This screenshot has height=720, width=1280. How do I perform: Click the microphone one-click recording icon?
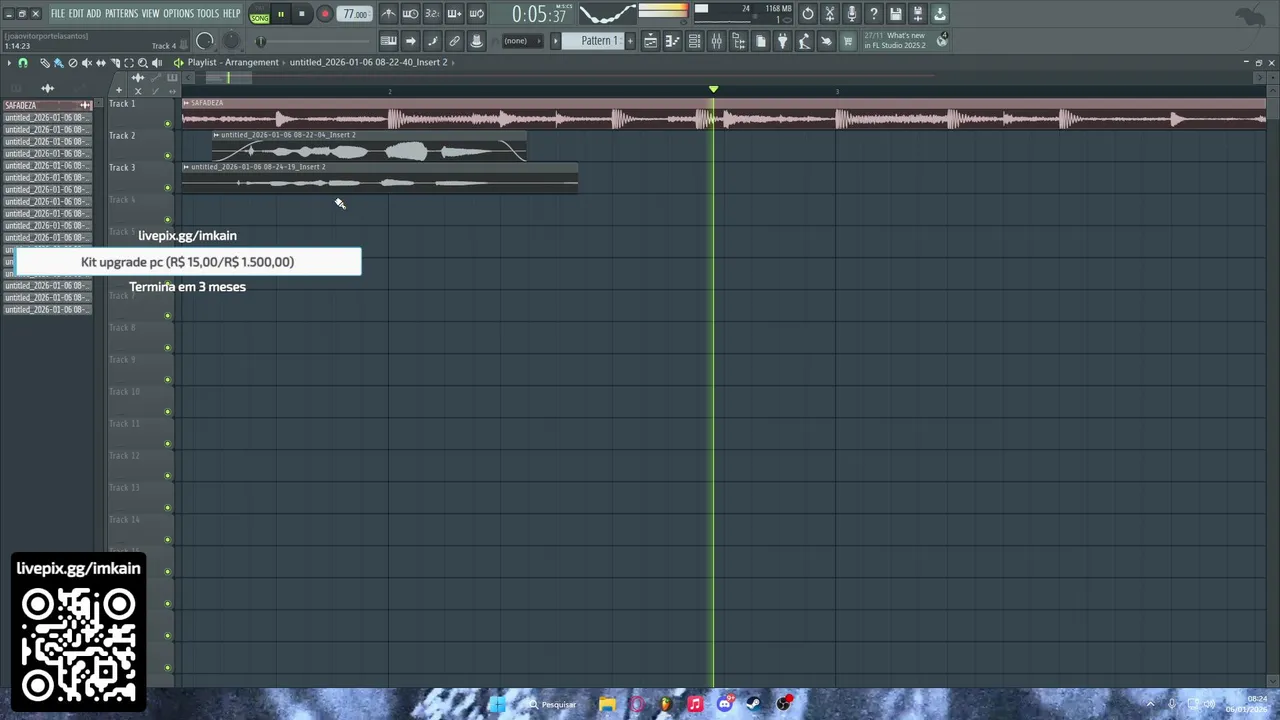click(x=851, y=14)
